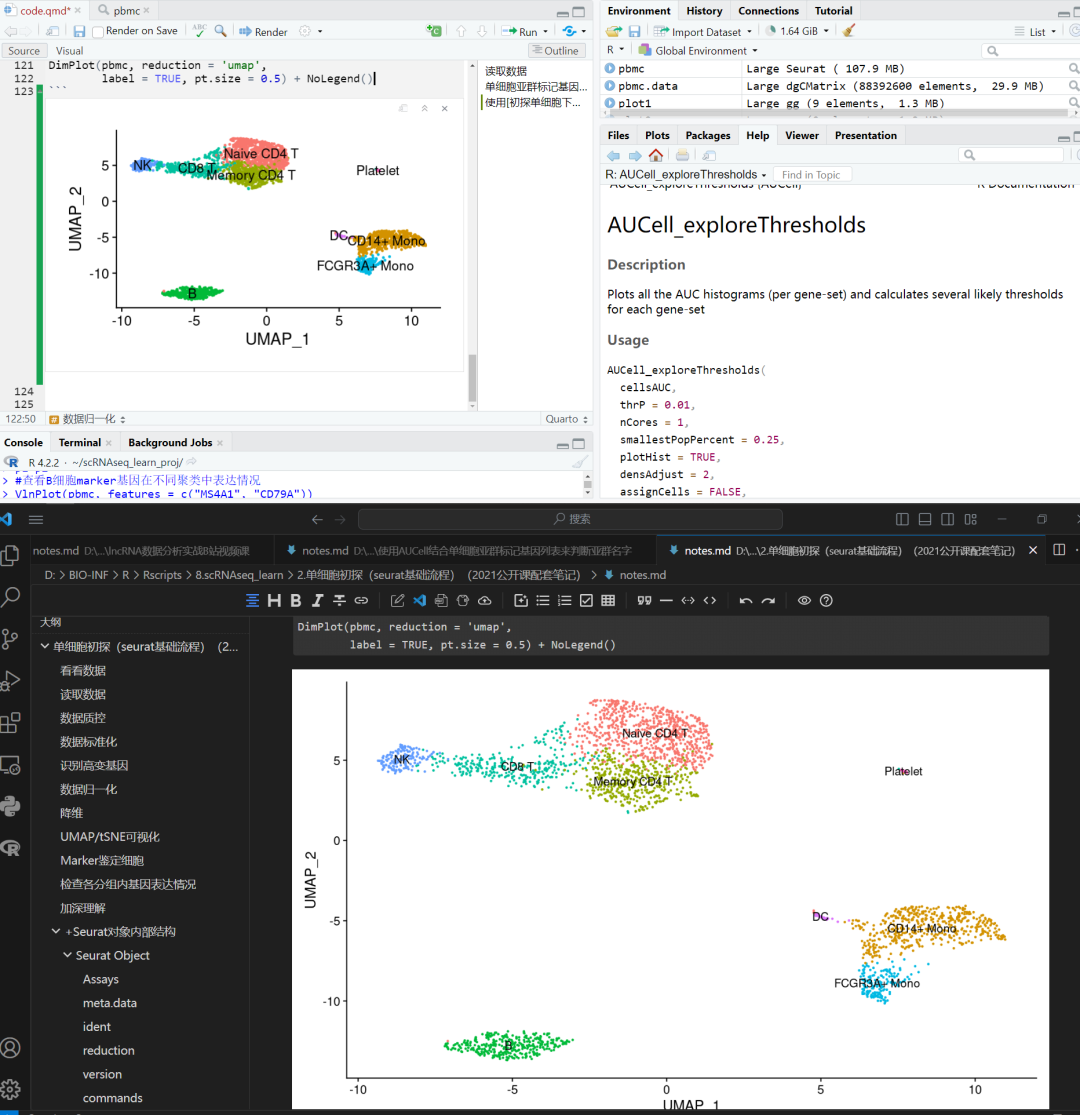Switch to the Terminal tab

80,442
